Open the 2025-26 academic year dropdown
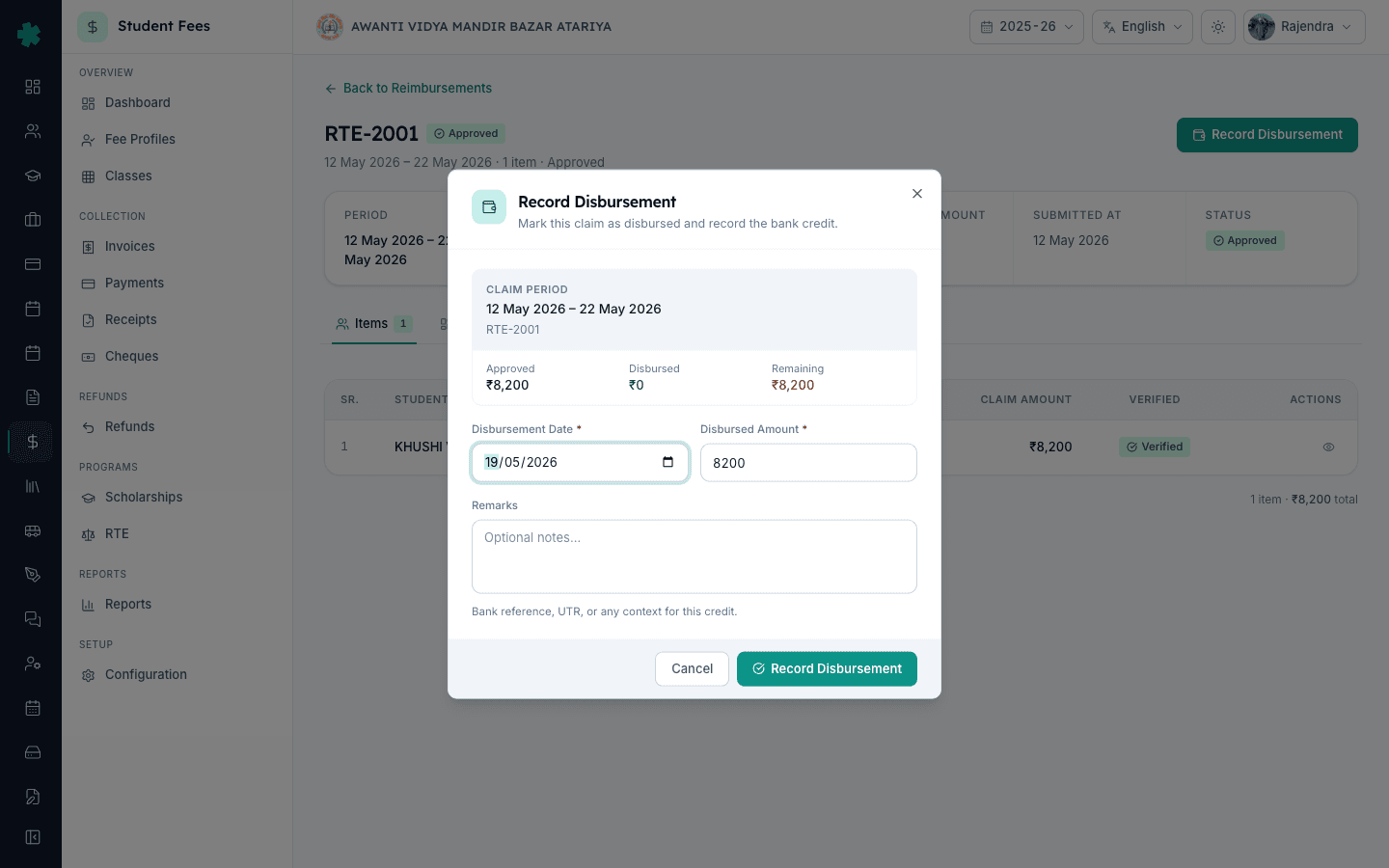Image resolution: width=1389 pixels, height=868 pixels. 1026,27
